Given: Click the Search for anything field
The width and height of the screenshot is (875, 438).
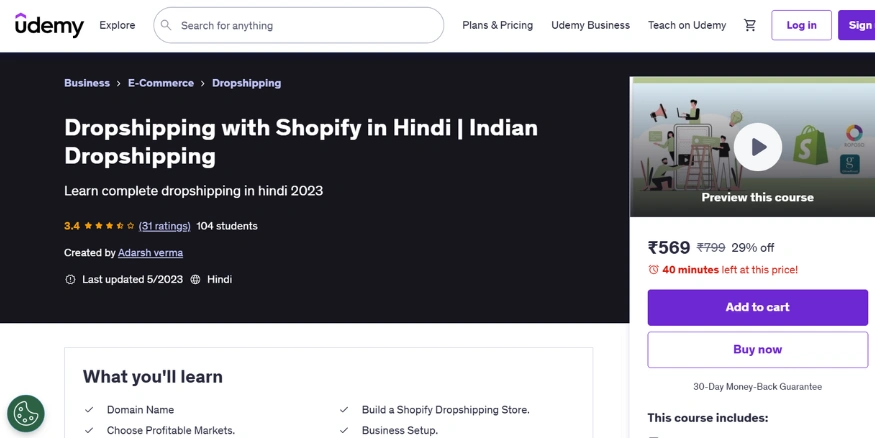Looking at the screenshot, I should click(x=299, y=25).
